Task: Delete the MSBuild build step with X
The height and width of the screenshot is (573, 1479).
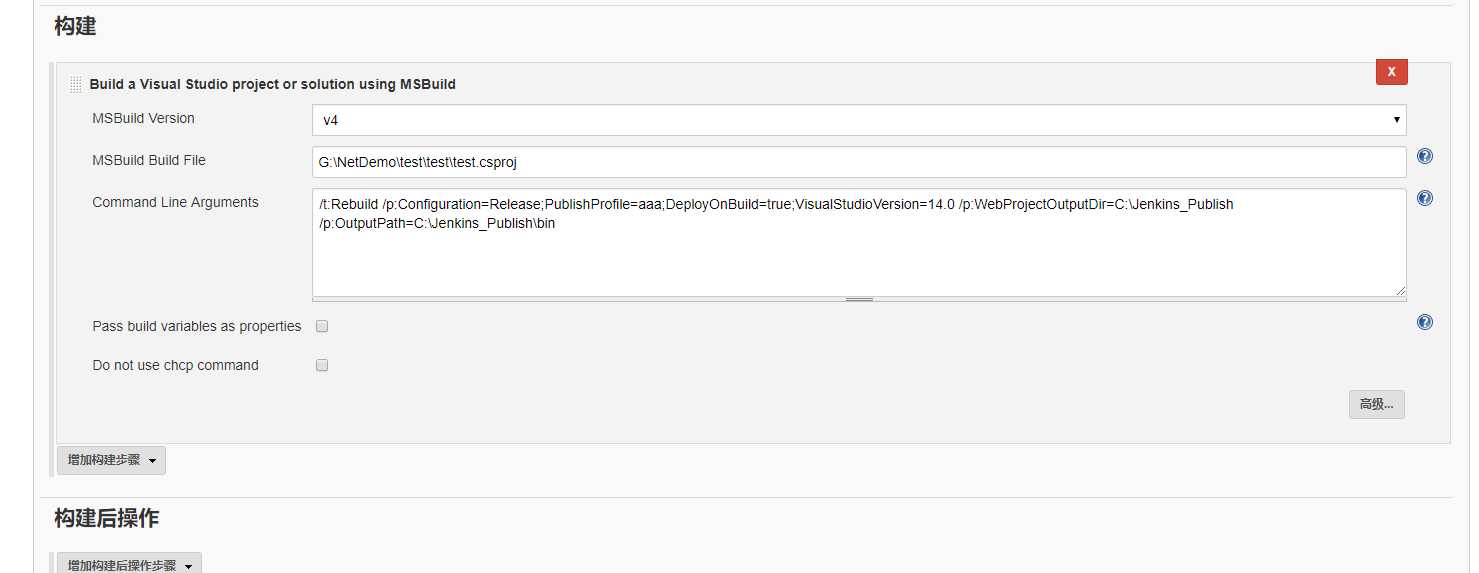Action: click(x=1391, y=72)
